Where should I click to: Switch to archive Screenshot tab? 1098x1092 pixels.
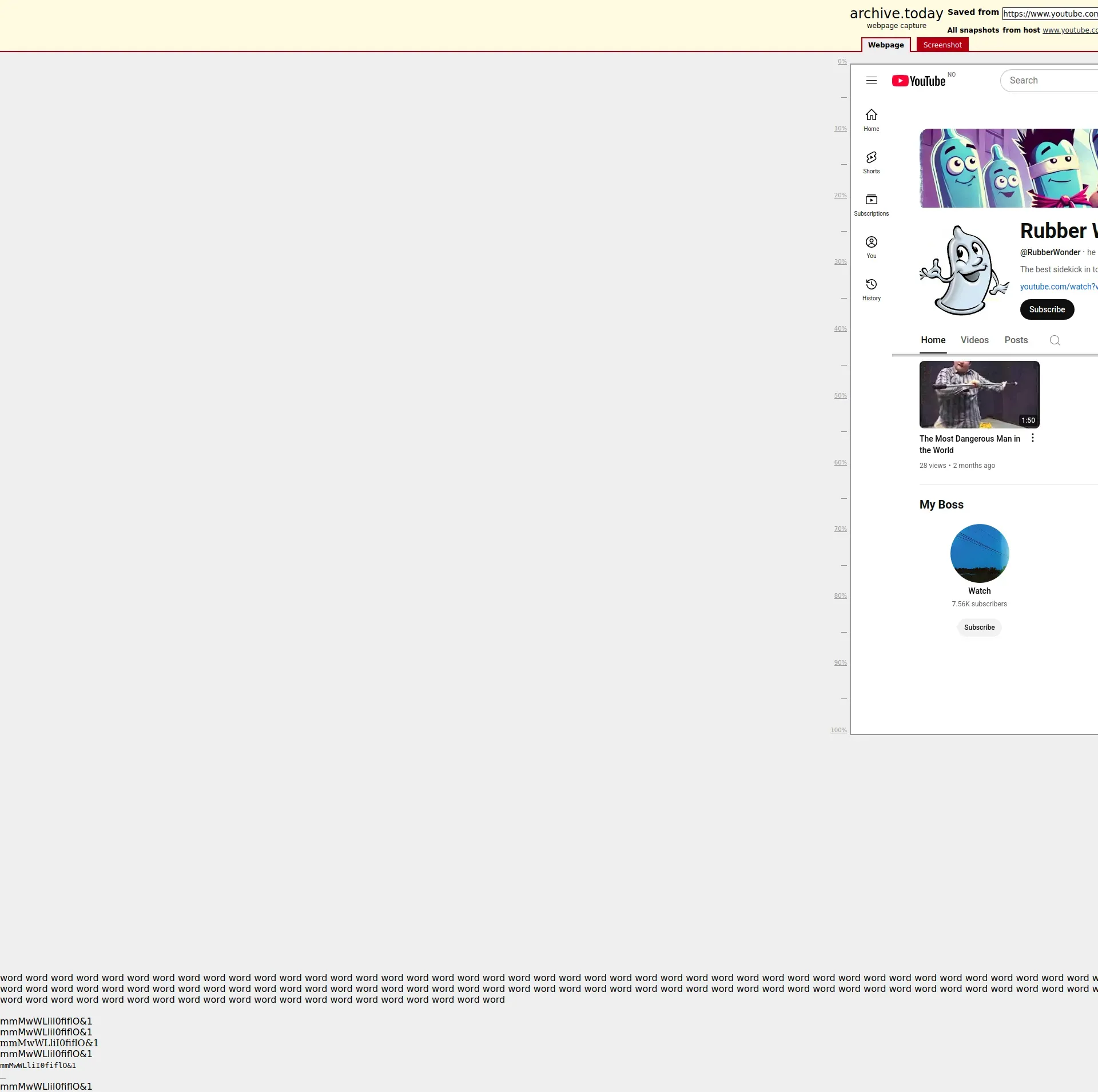point(942,45)
